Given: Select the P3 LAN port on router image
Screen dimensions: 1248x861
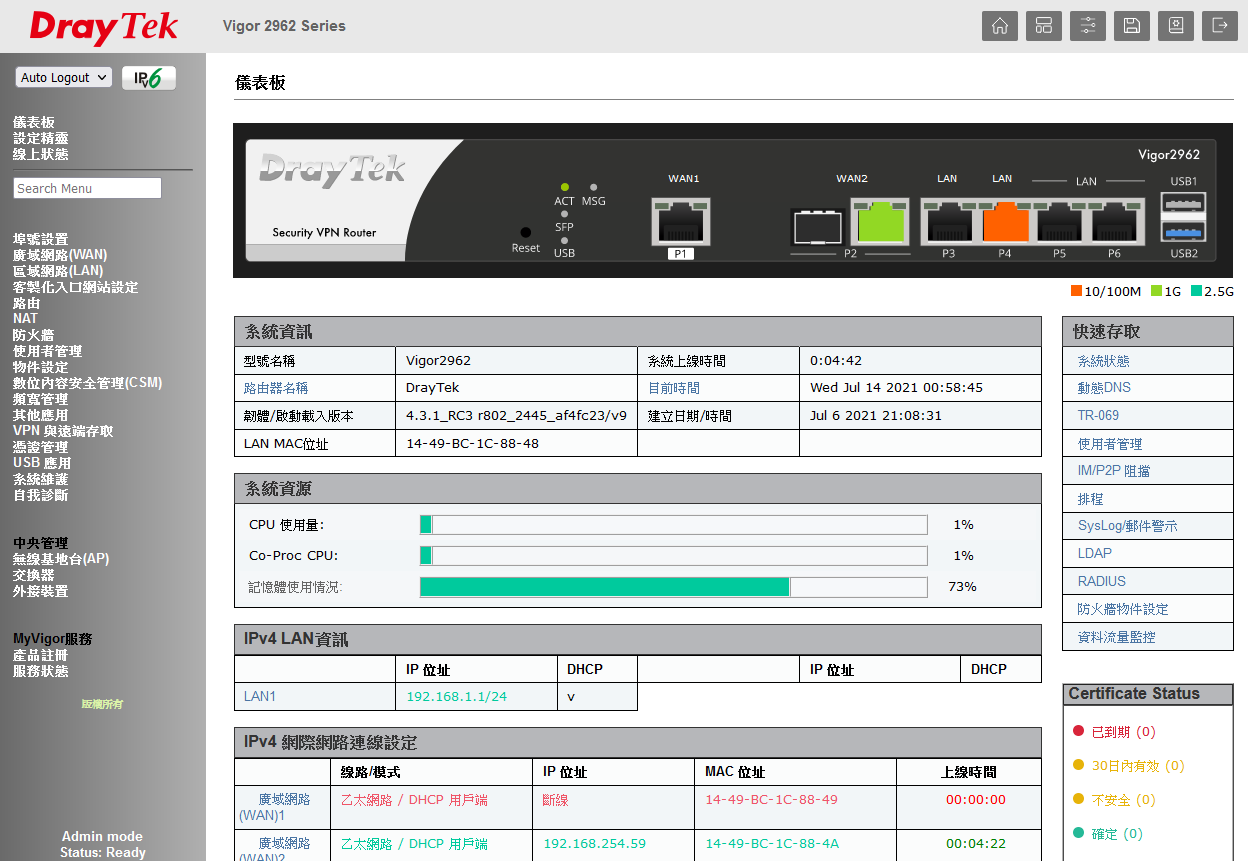Looking at the screenshot, I should 948,220.
